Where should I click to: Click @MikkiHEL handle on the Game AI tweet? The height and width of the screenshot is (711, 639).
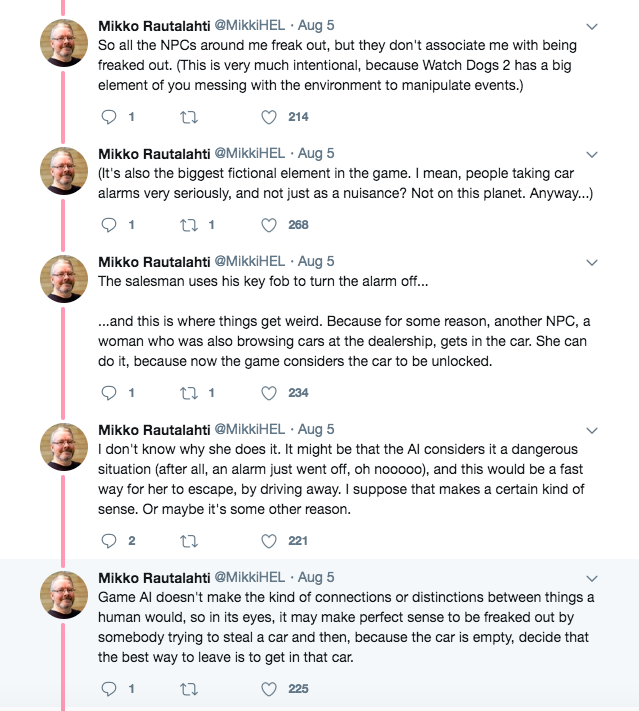click(250, 577)
